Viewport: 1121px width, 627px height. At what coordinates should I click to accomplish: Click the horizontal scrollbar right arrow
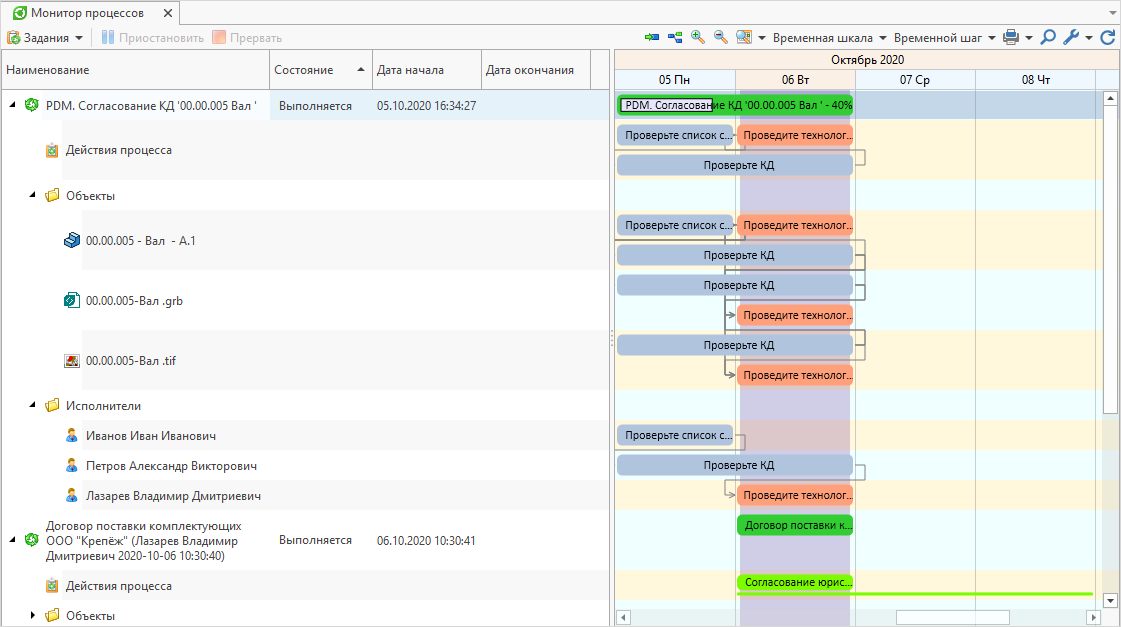[x=1093, y=617]
